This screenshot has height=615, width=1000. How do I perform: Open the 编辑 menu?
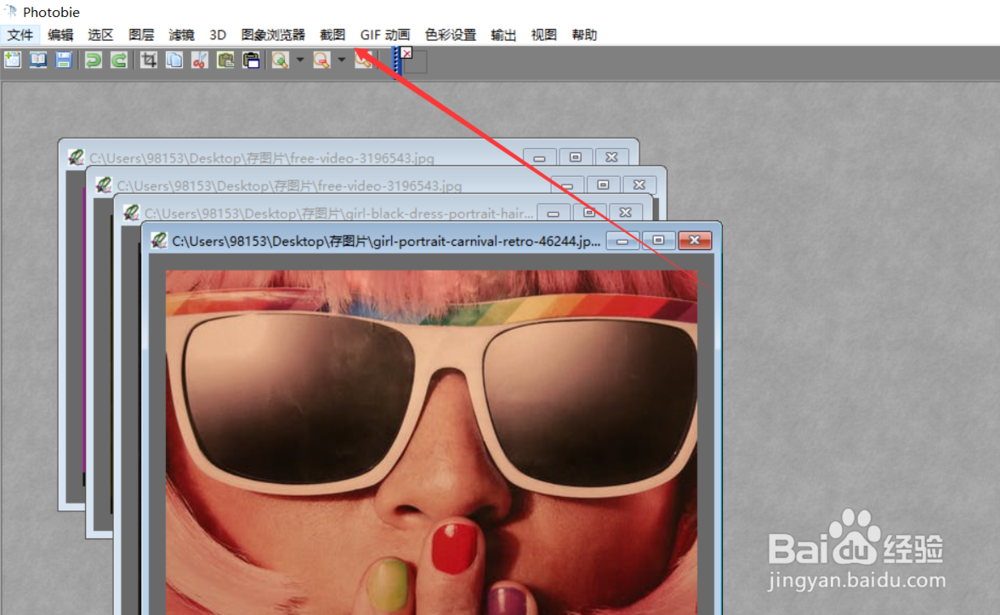(61, 34)
